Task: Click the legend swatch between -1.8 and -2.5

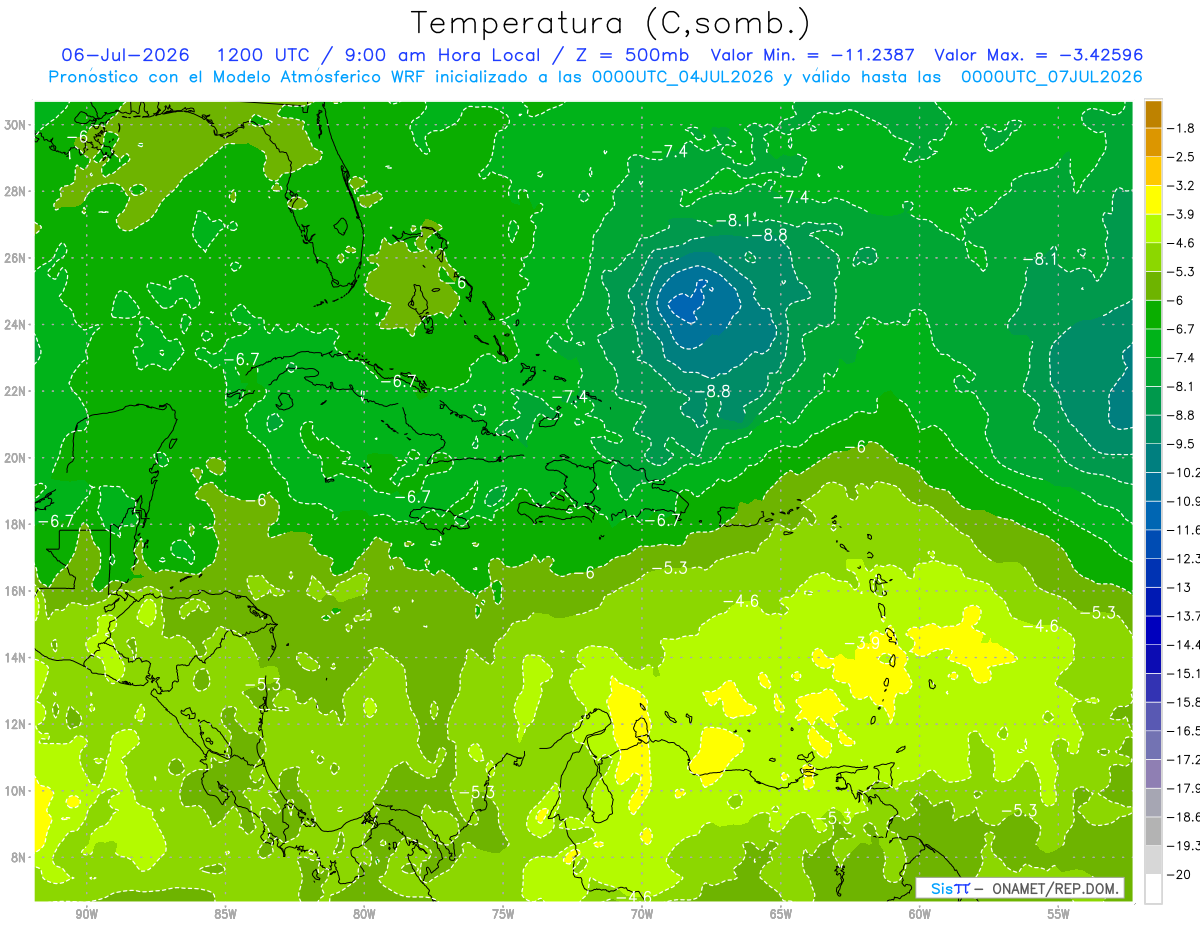Action: [1153, 142]
